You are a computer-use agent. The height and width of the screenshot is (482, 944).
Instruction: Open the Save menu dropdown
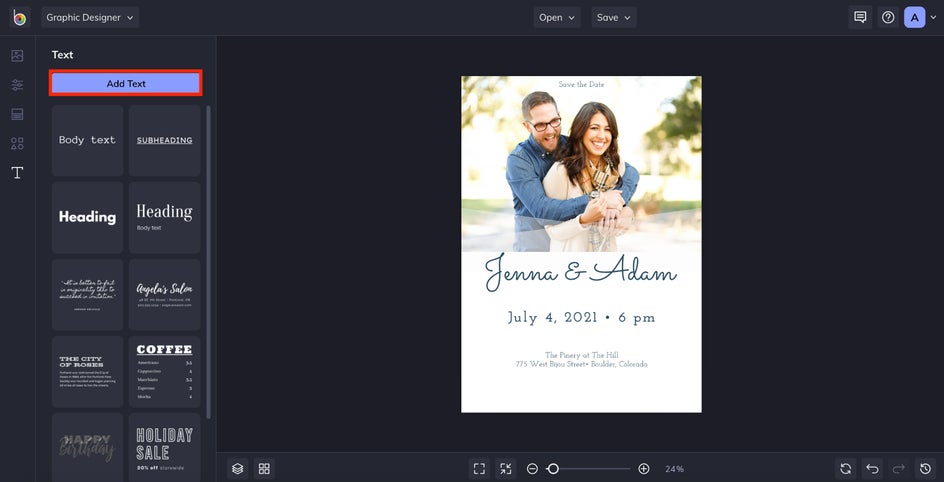click(613, 17)
